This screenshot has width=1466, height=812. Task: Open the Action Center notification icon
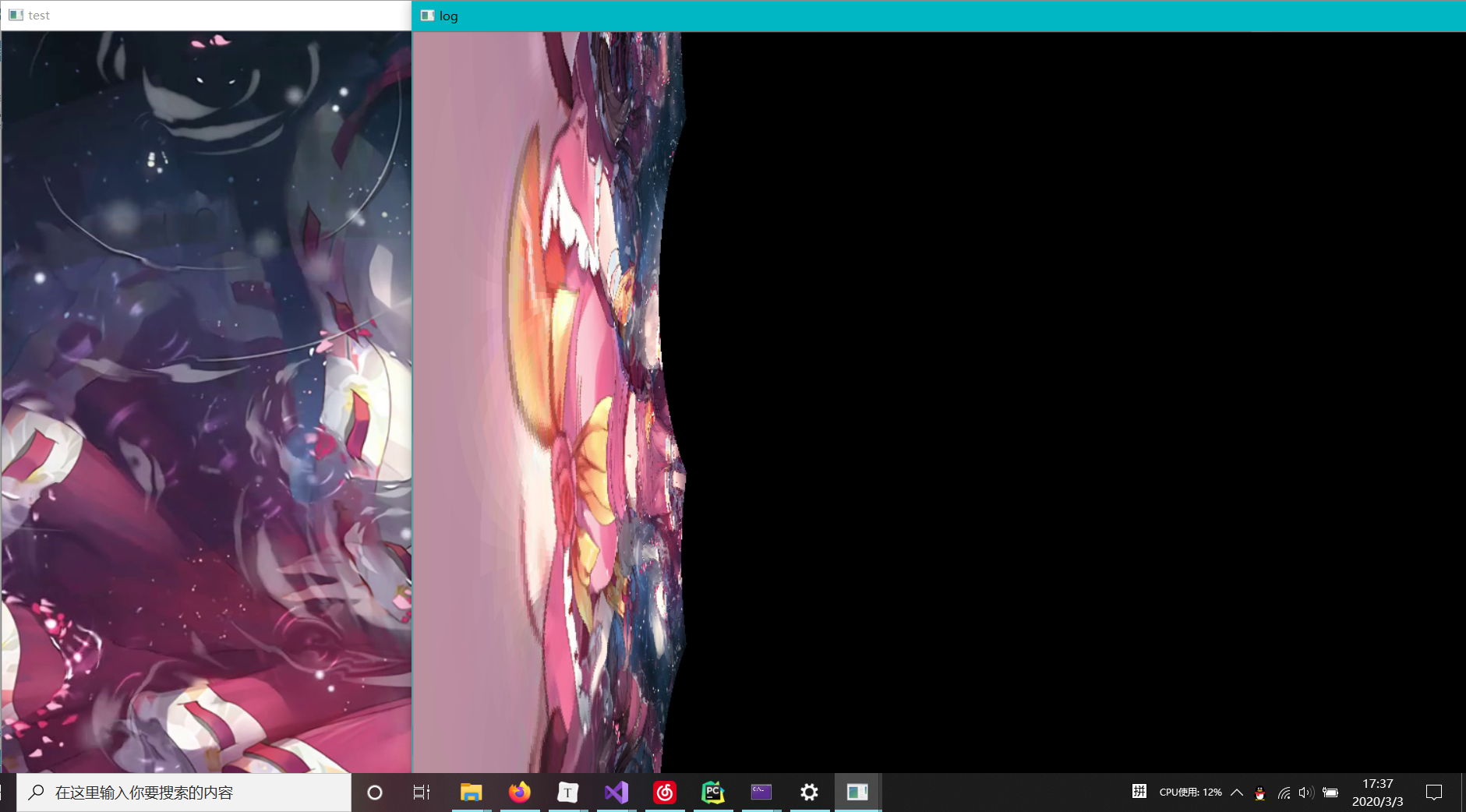click(1434, 793)
